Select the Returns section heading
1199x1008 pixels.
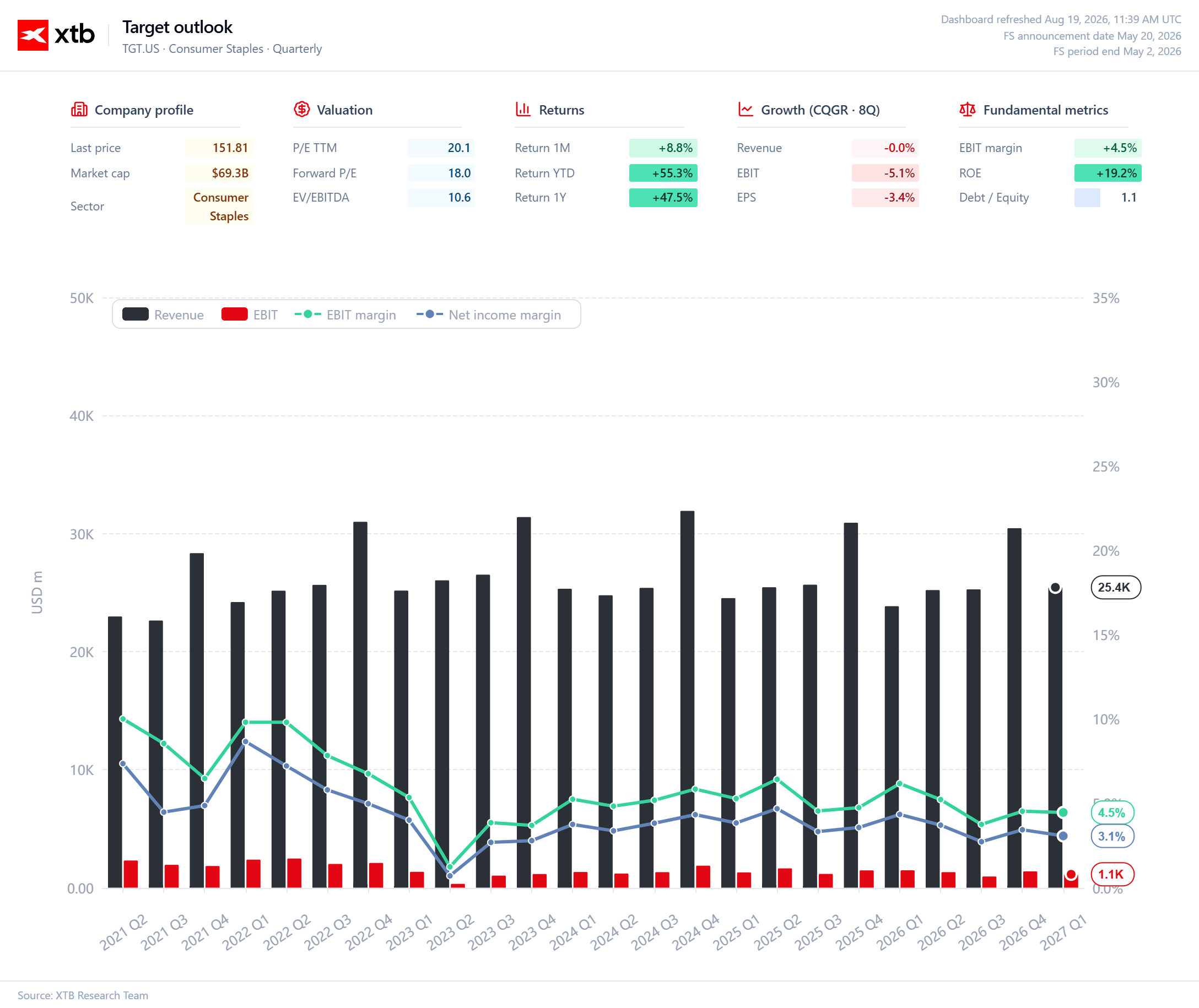pyautogui.click(x=561, y=110)
